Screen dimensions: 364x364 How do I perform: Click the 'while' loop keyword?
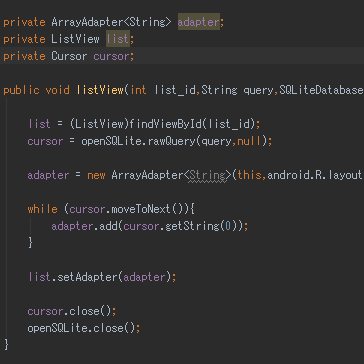[42, 209]
